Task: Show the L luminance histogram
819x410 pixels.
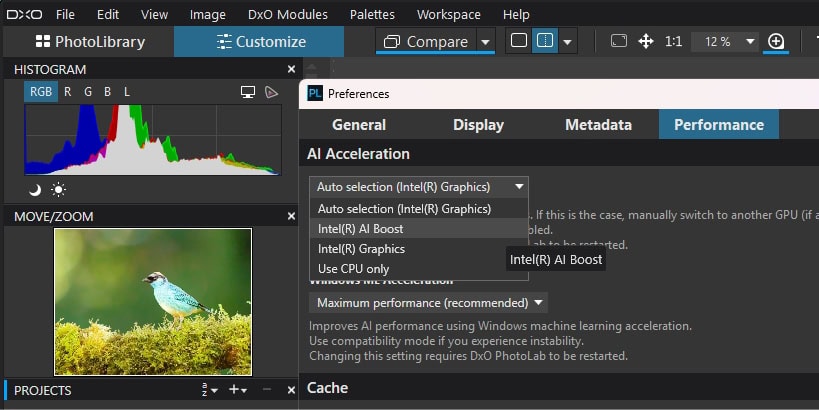Action: tap(126, 92)
